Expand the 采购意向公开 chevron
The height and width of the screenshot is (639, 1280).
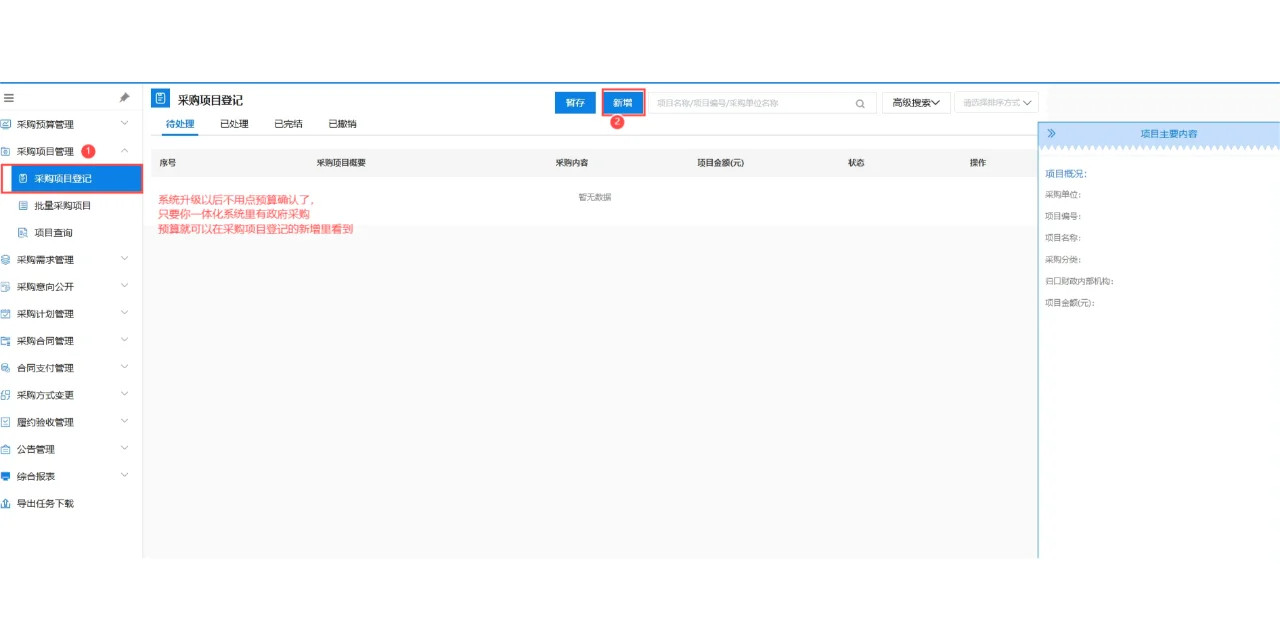pos(124,286)
